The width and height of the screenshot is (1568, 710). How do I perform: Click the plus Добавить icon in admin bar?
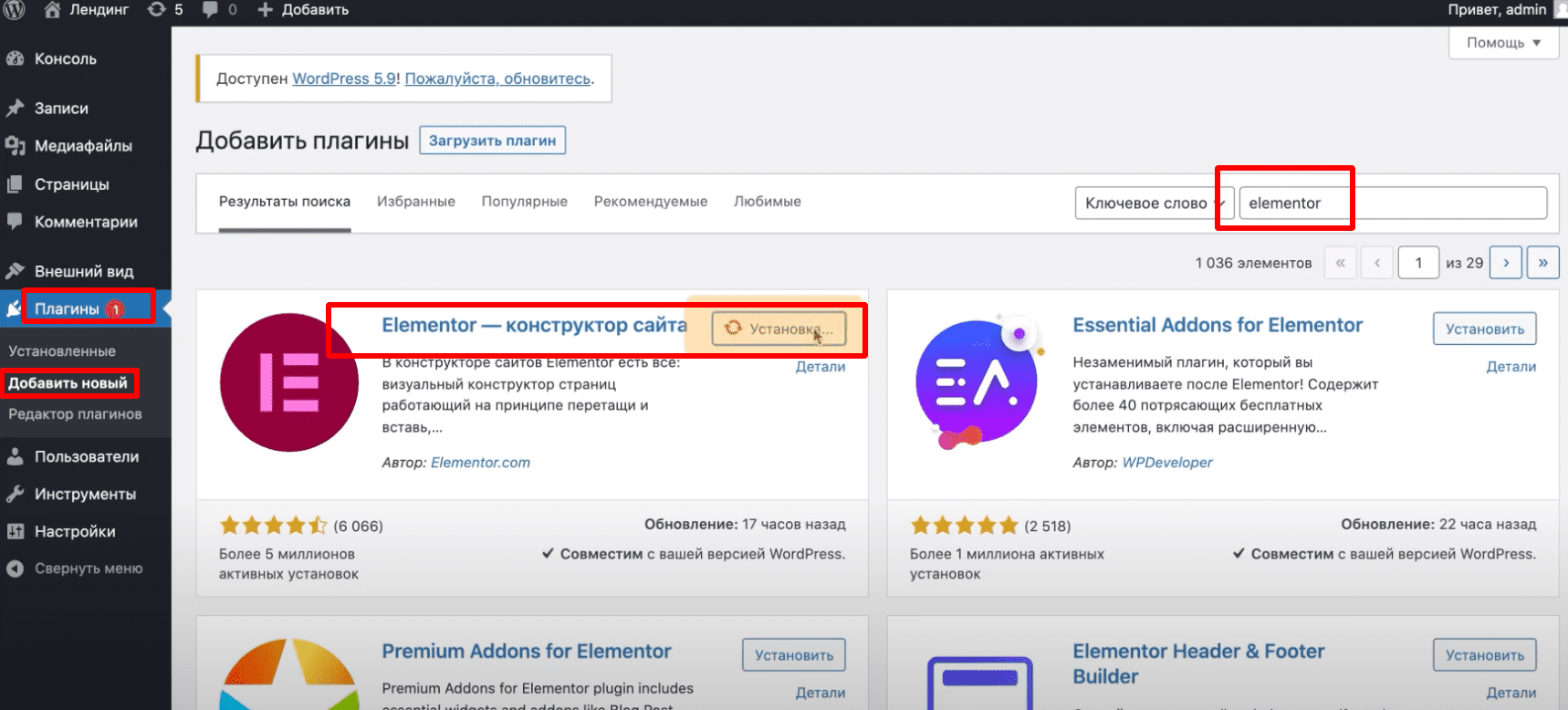pos(266,10)
